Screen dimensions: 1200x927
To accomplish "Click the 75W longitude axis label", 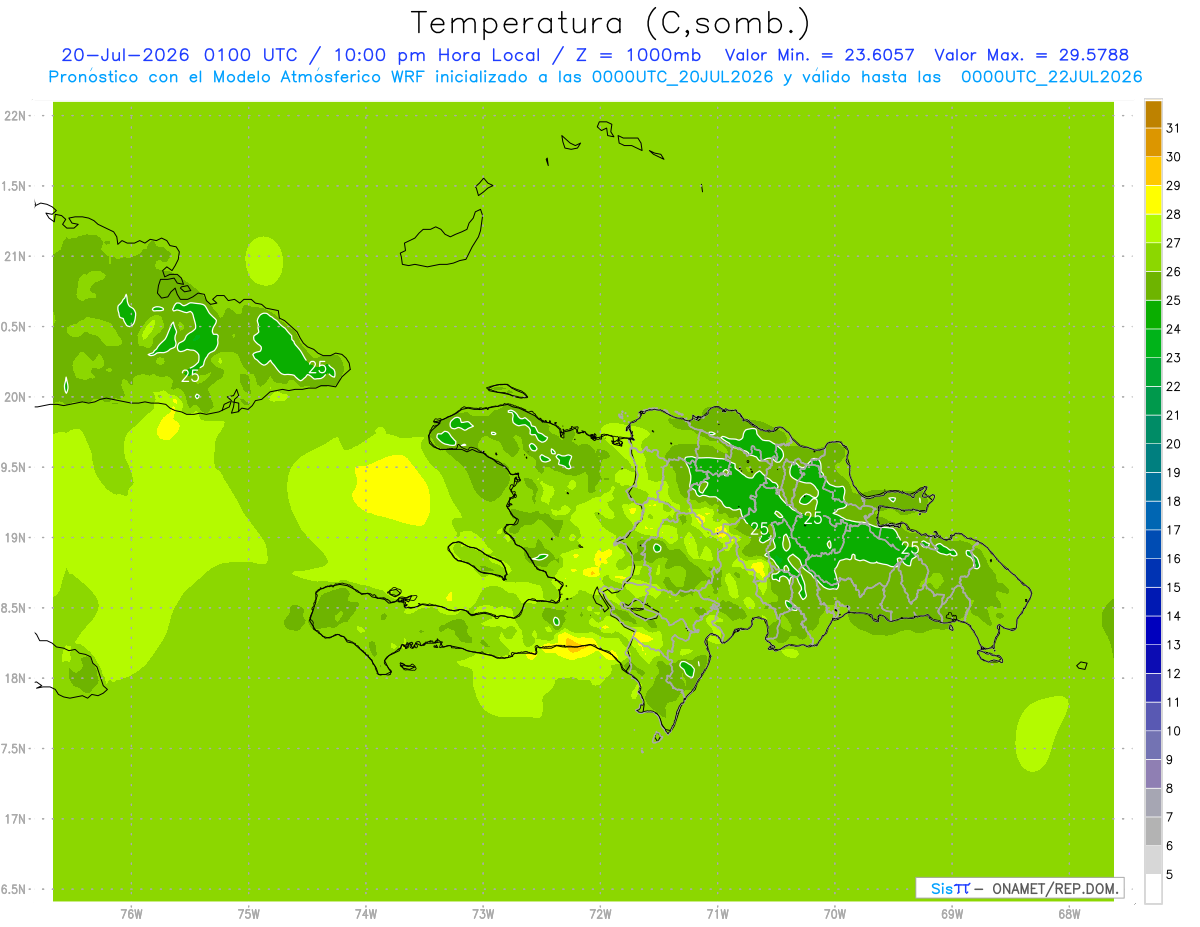I will tap(249, 914).
